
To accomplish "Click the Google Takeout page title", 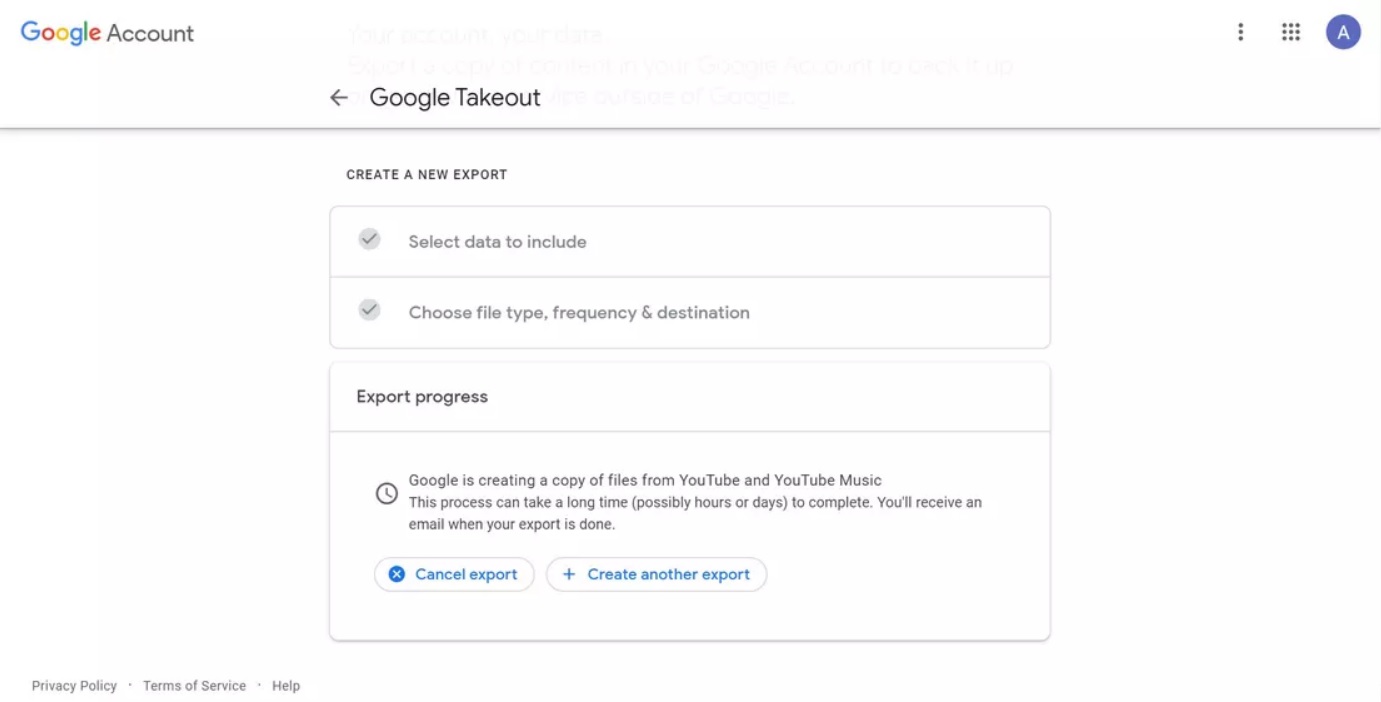I will 455,97.
